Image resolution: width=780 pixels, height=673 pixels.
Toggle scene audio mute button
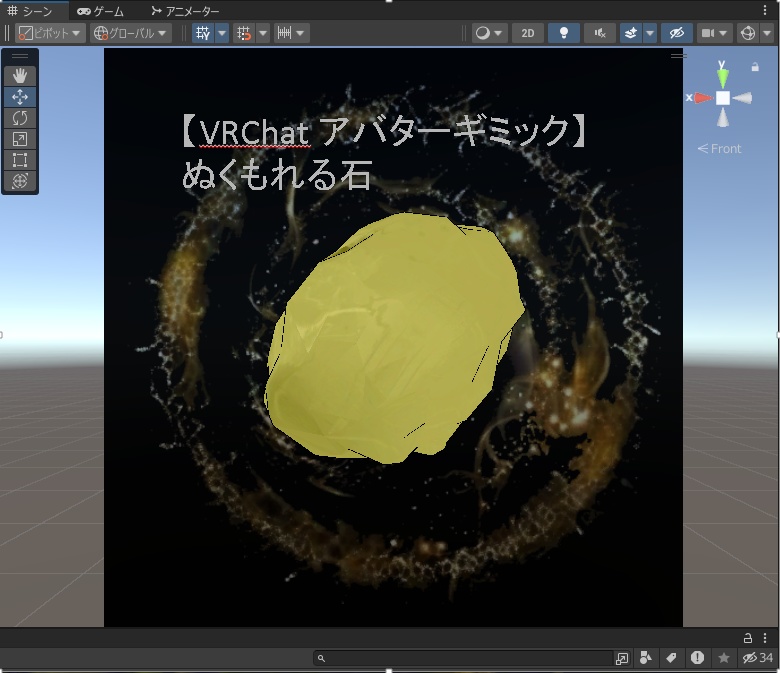click(599, 33)
